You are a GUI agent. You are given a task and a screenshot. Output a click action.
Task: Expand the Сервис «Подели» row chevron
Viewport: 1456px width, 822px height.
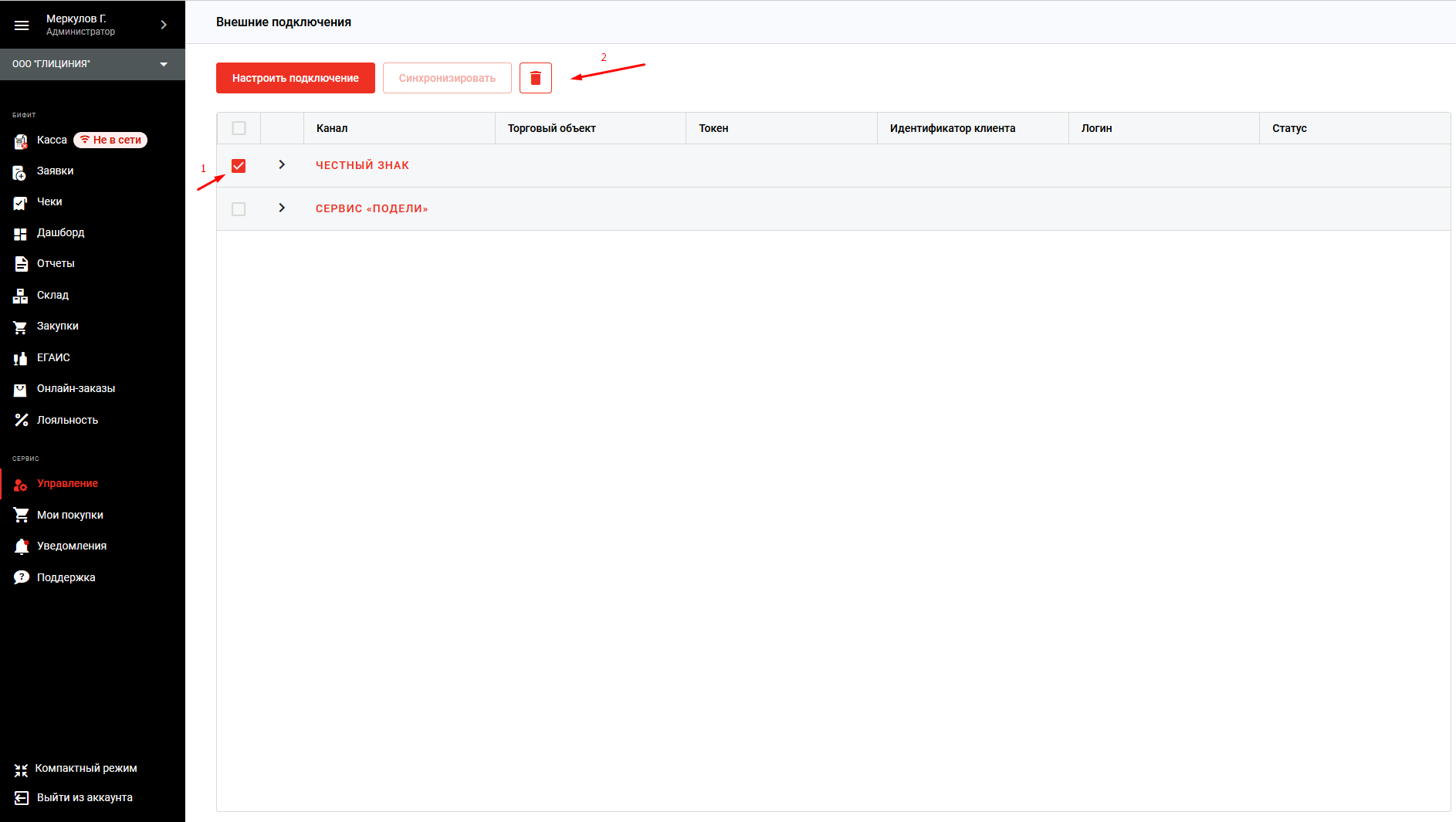tap(282, 208)
